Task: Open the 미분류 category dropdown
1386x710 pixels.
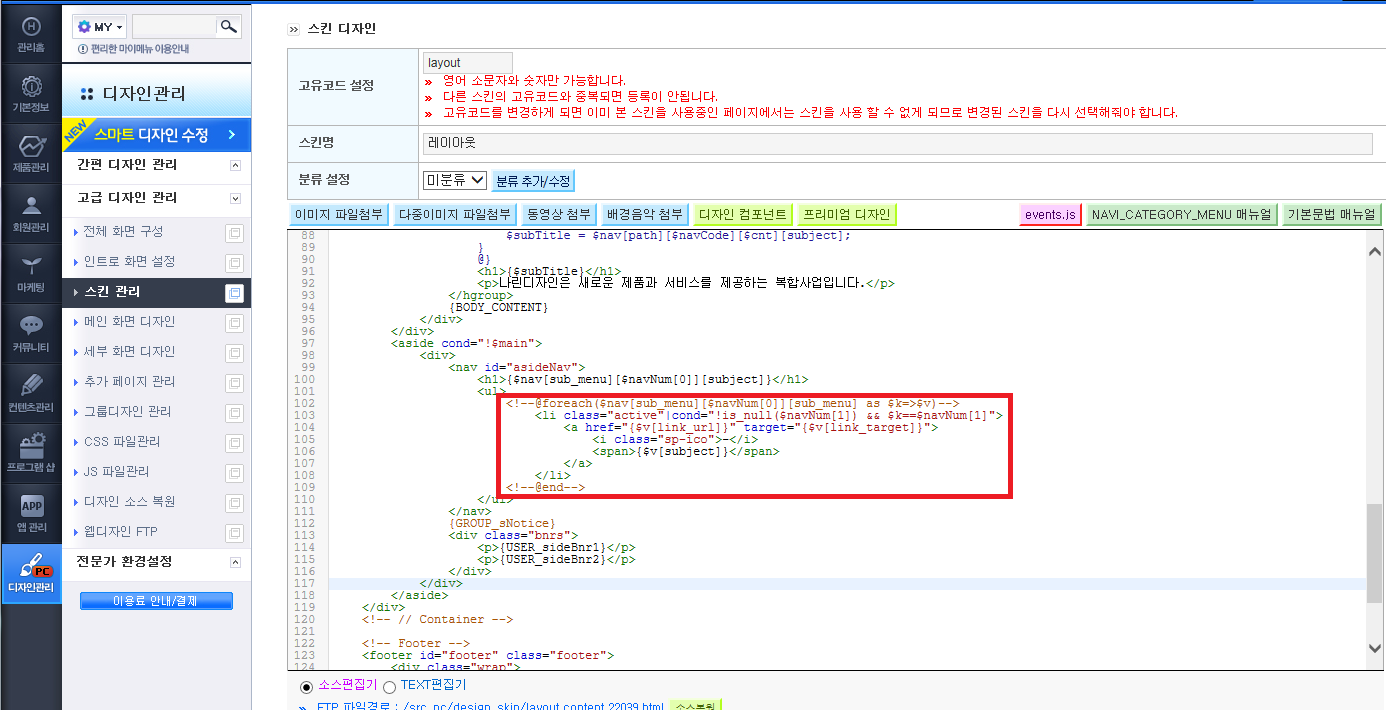Action: 455,180
